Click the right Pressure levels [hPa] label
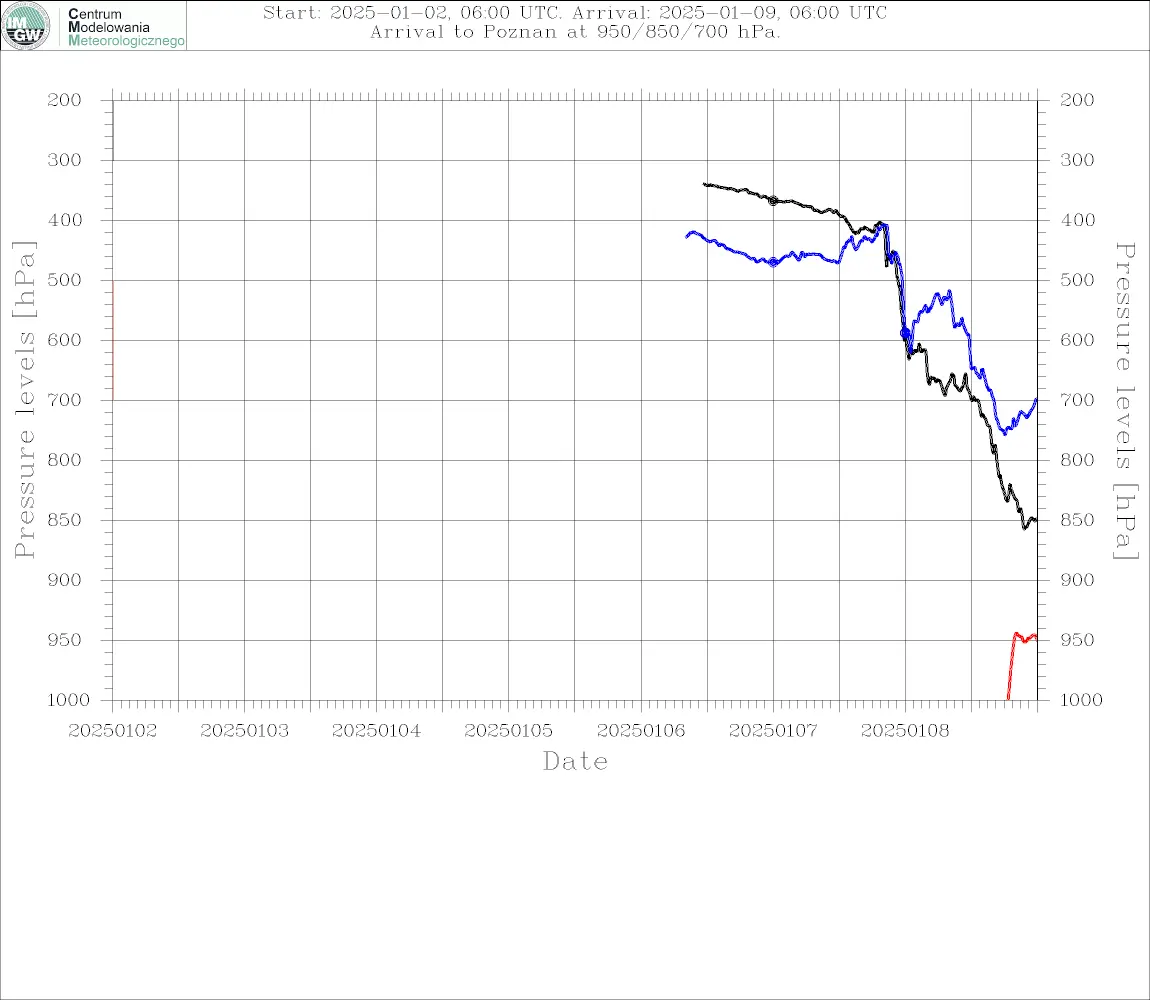 tap(1125, 401)
